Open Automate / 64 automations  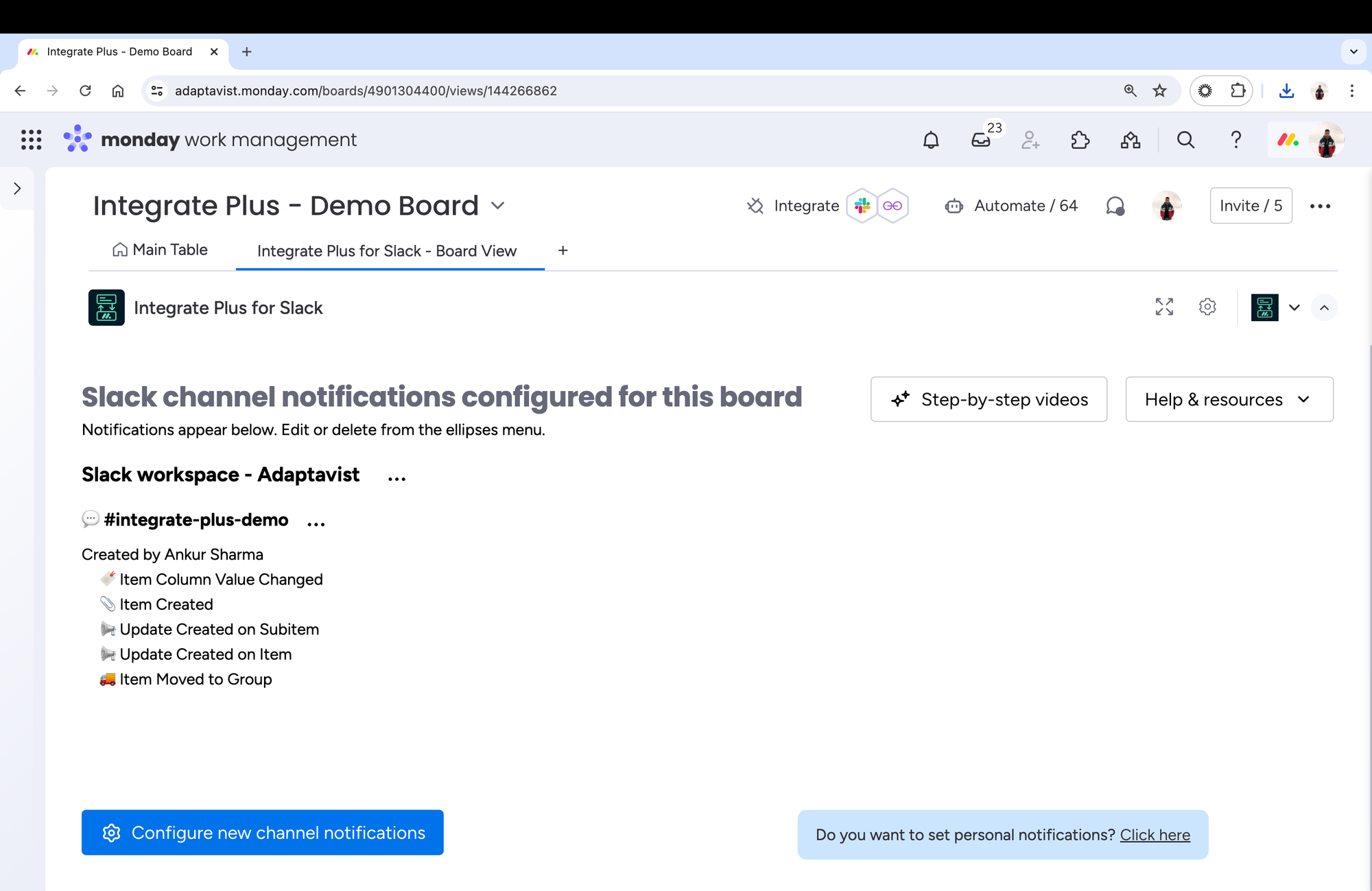pyautogui.click(x=1011, y=206)
